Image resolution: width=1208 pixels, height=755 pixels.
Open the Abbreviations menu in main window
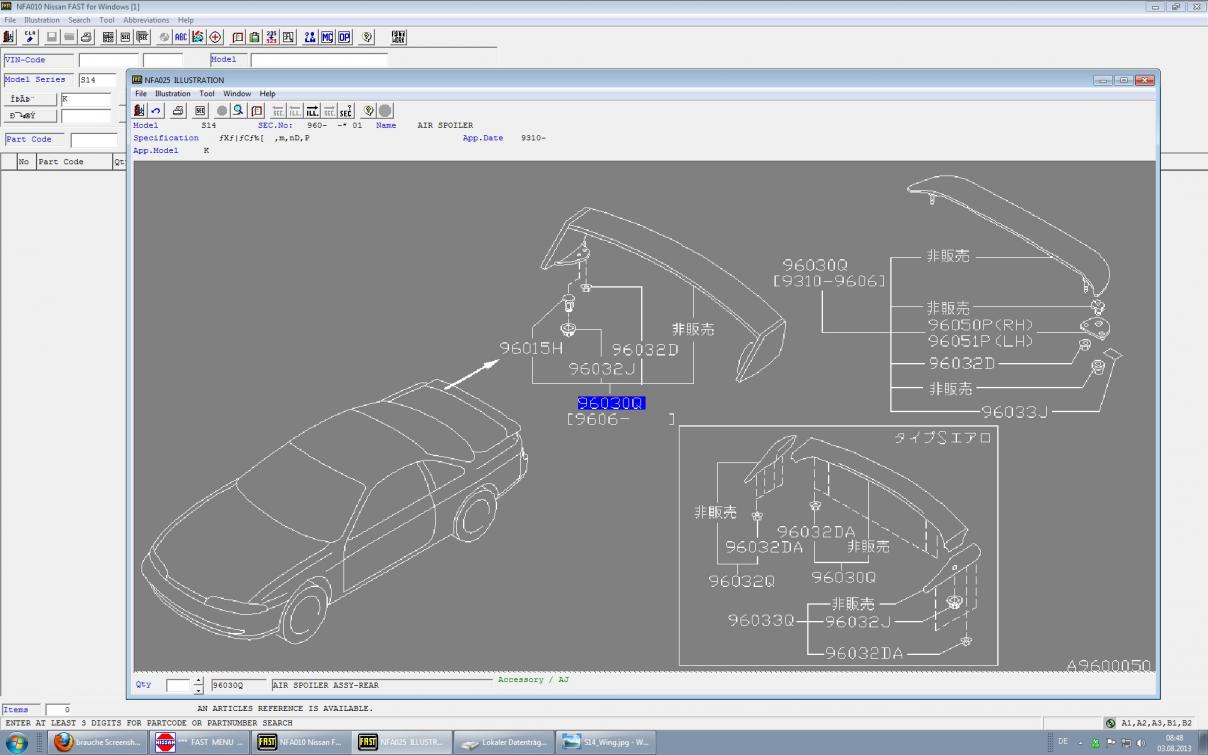coord(146,20)
